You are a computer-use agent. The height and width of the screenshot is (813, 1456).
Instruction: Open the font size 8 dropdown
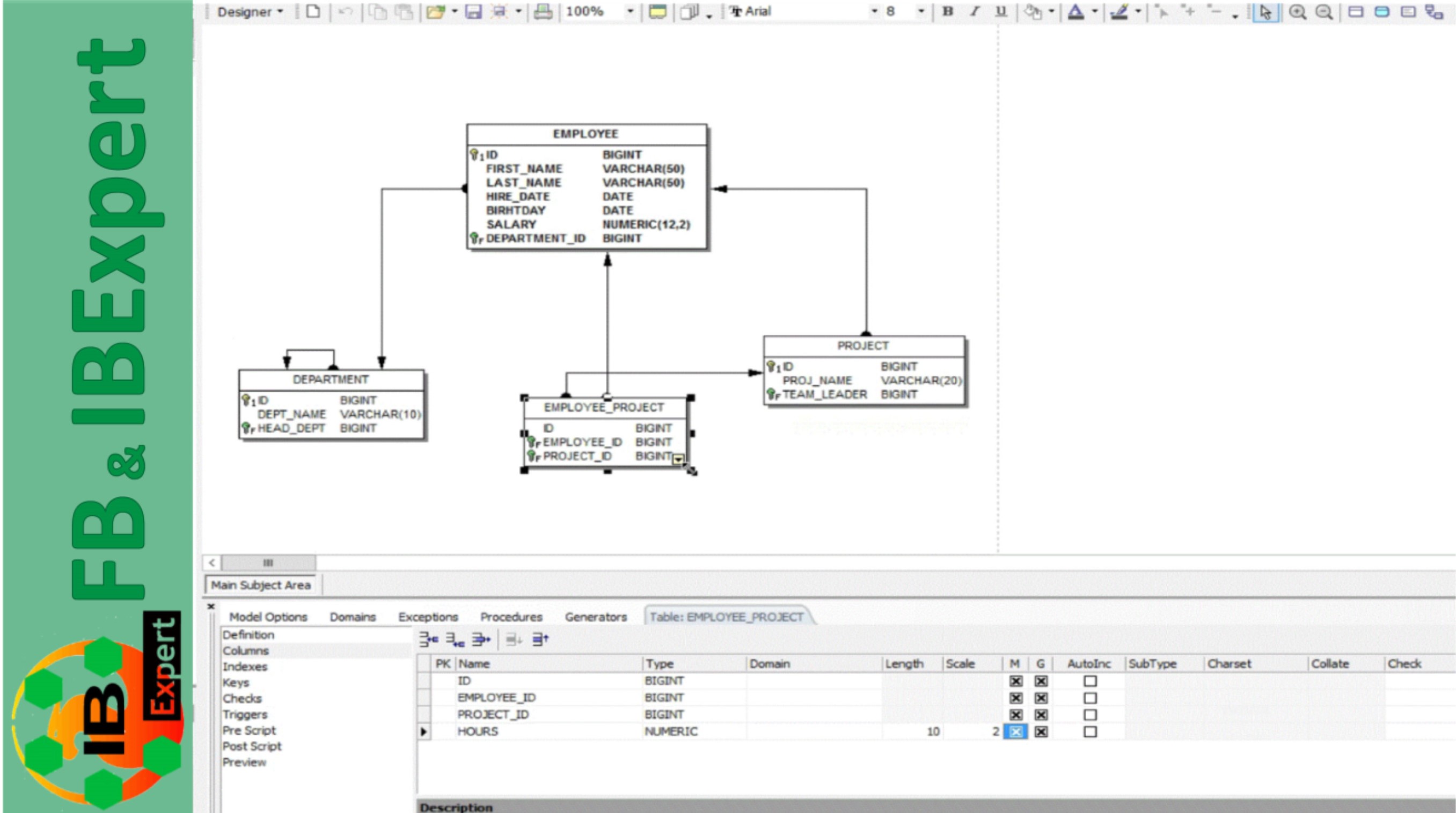tap(921, 11)
